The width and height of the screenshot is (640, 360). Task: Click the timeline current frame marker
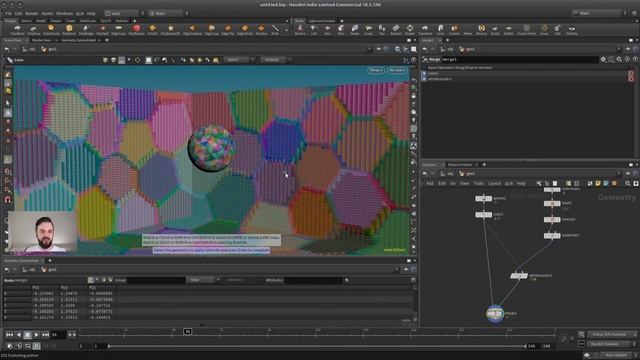pos(187,332)
